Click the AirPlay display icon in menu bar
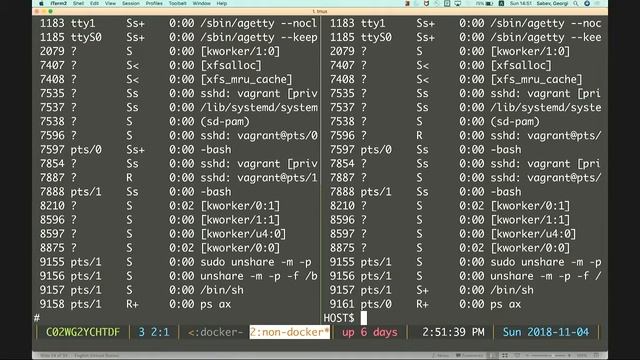The height and width of the screenshot is (360, 640). click(x=458, y=3)
